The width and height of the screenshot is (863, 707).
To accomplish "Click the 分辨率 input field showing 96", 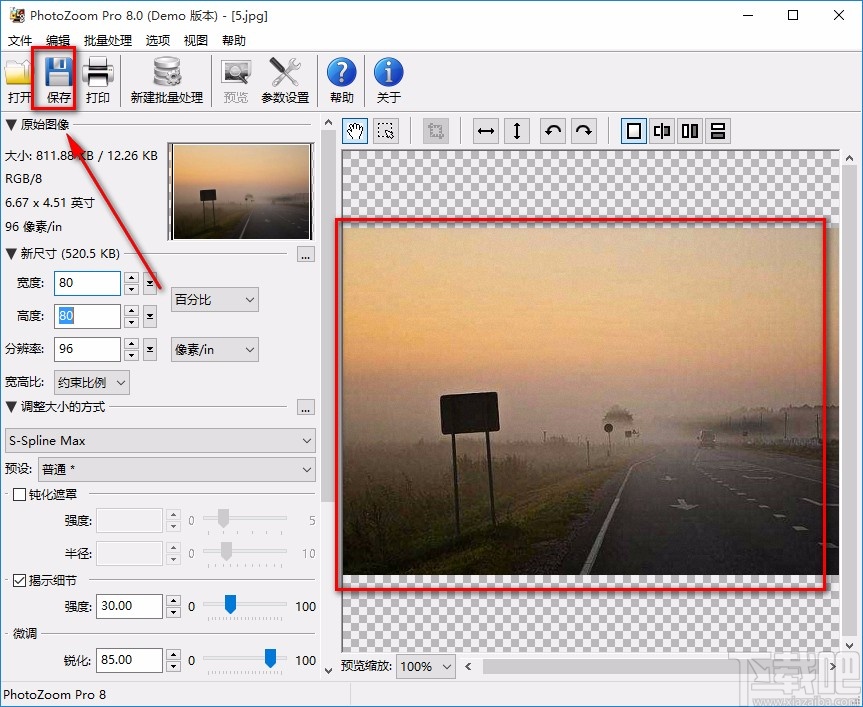I will click(x=88, y=349).
